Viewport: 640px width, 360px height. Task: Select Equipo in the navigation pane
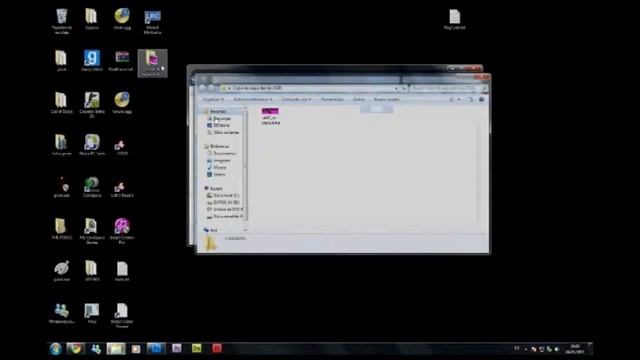[216, 188]
